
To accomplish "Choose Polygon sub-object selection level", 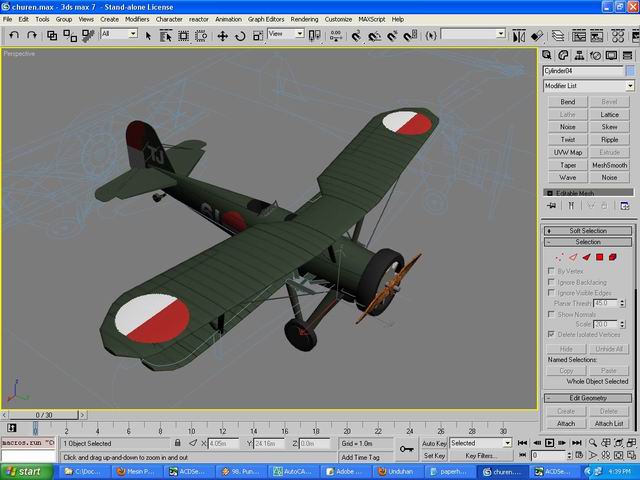I will [x=600, y=257].
